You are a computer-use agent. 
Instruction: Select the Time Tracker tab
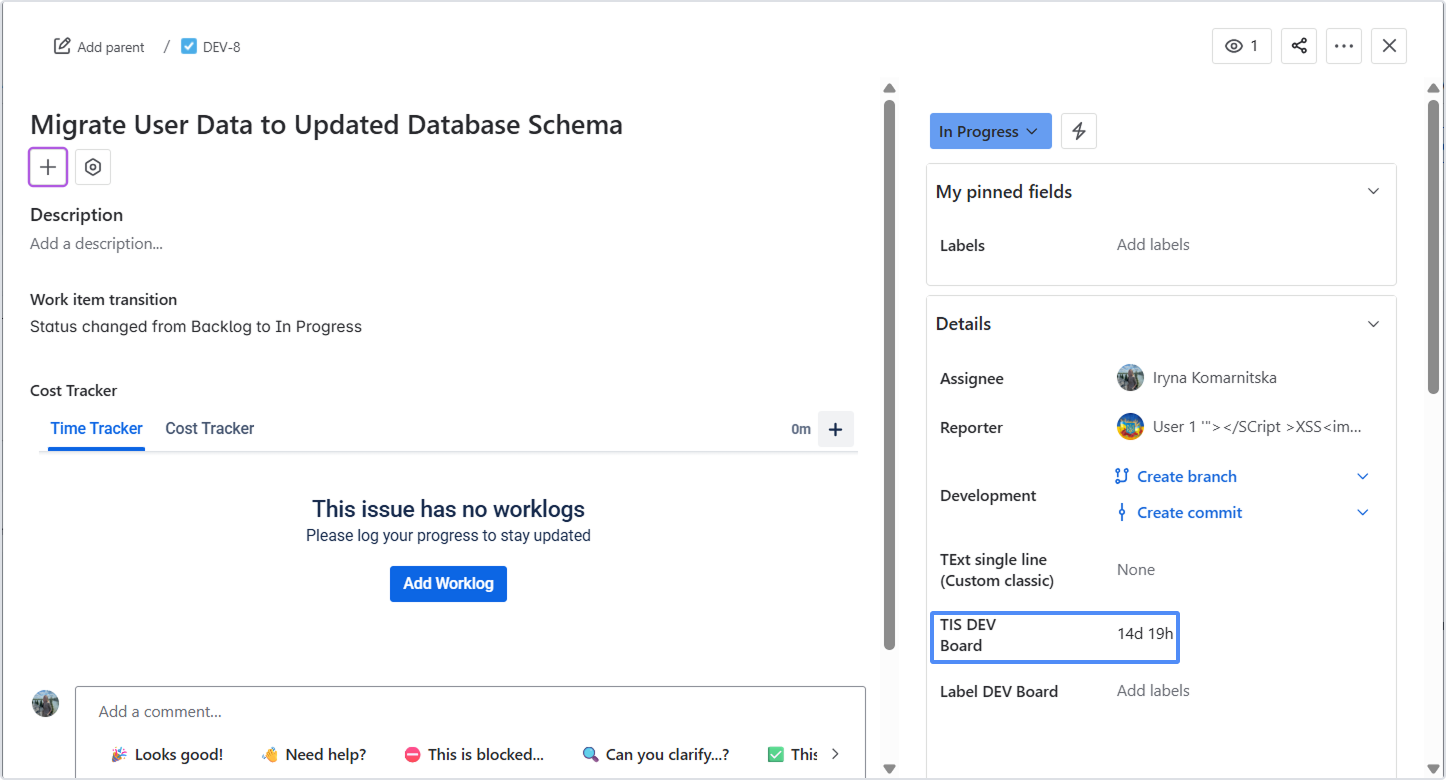(x=96, y=428)
